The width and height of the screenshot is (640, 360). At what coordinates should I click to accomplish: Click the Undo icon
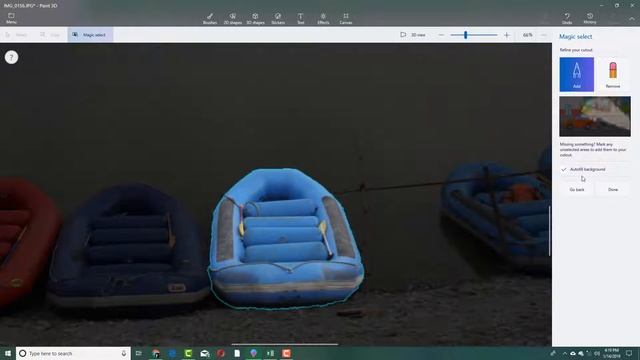coord(567,18)
